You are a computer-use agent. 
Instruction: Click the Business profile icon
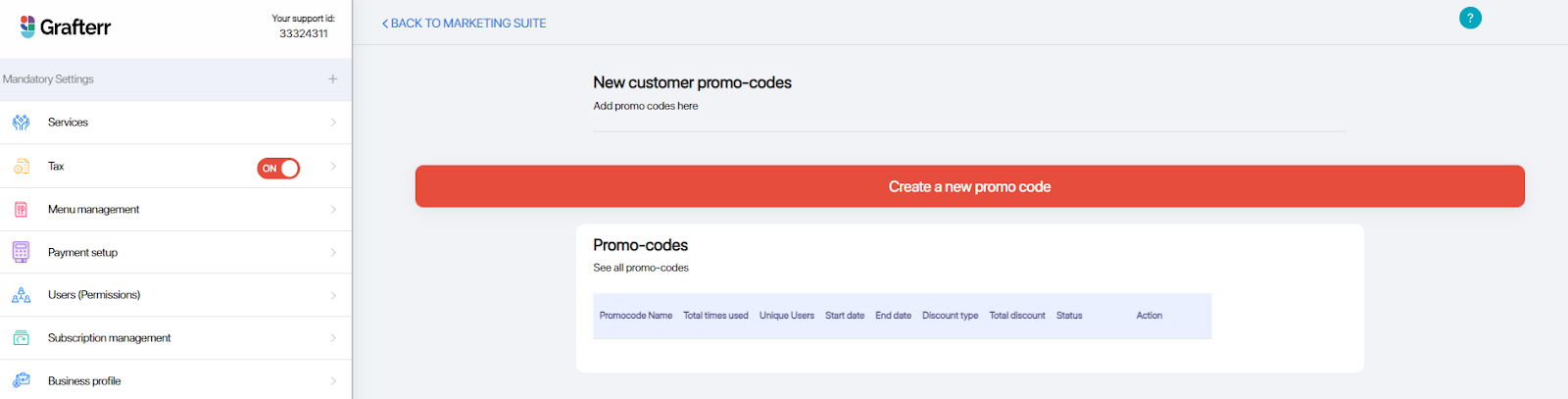(x=21, y=380)
